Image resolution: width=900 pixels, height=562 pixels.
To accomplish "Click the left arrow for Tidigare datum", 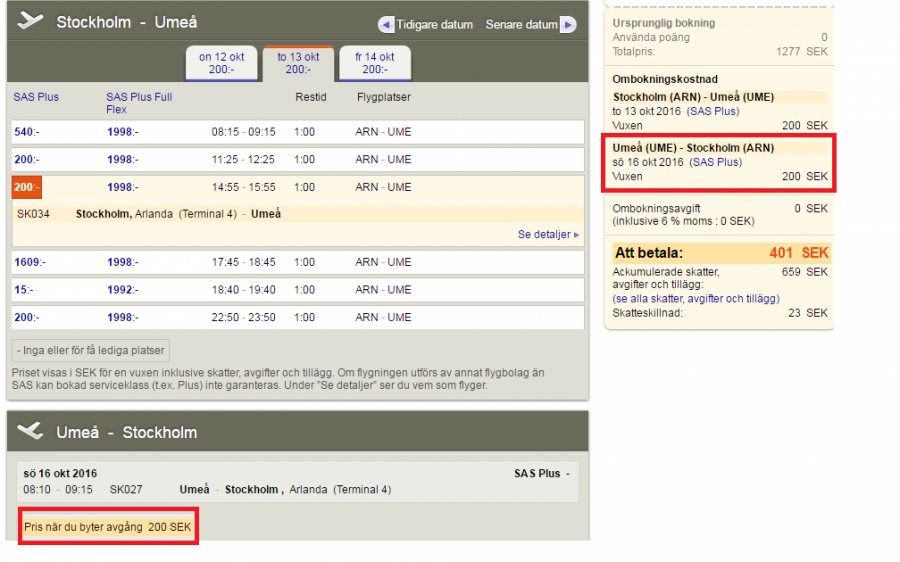I will [386, 24].
